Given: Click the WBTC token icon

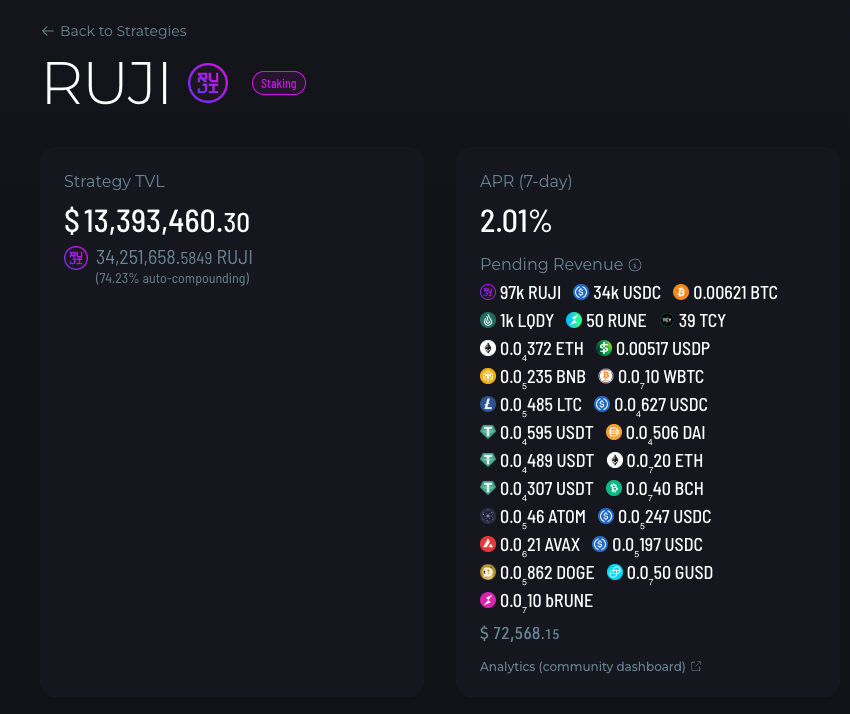Looking at the screenshot, I should (606, 376).
